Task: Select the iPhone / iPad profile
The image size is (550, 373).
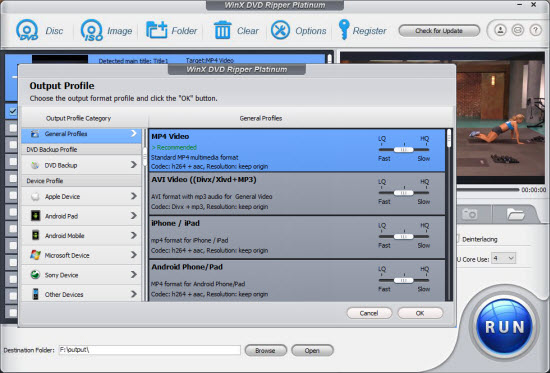Action: (297, 237)
